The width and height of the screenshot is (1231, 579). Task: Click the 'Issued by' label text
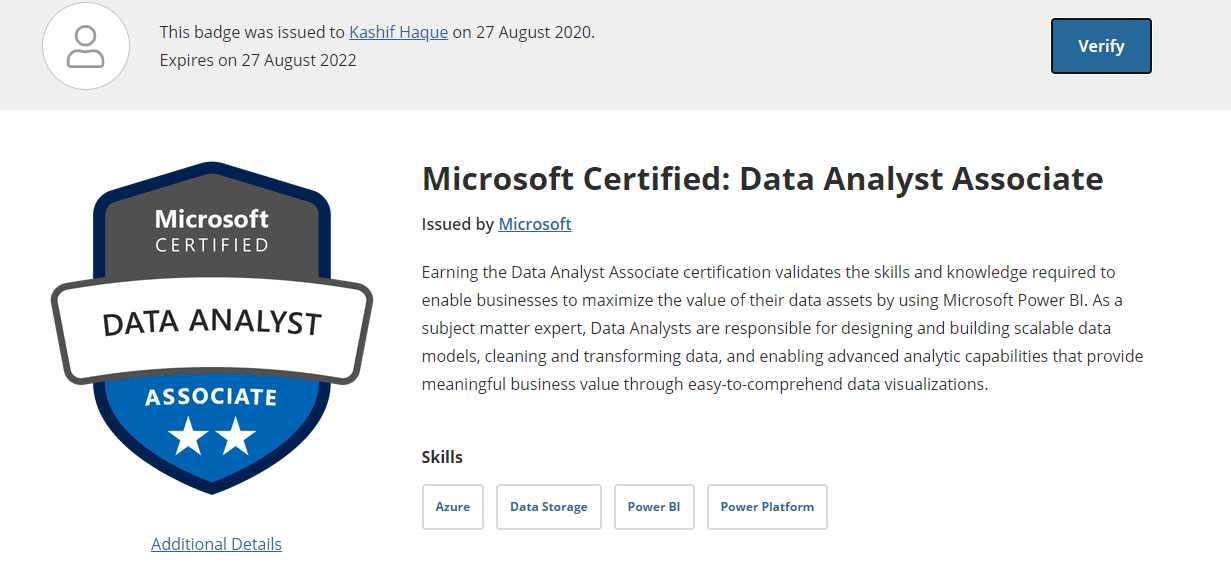458,224
